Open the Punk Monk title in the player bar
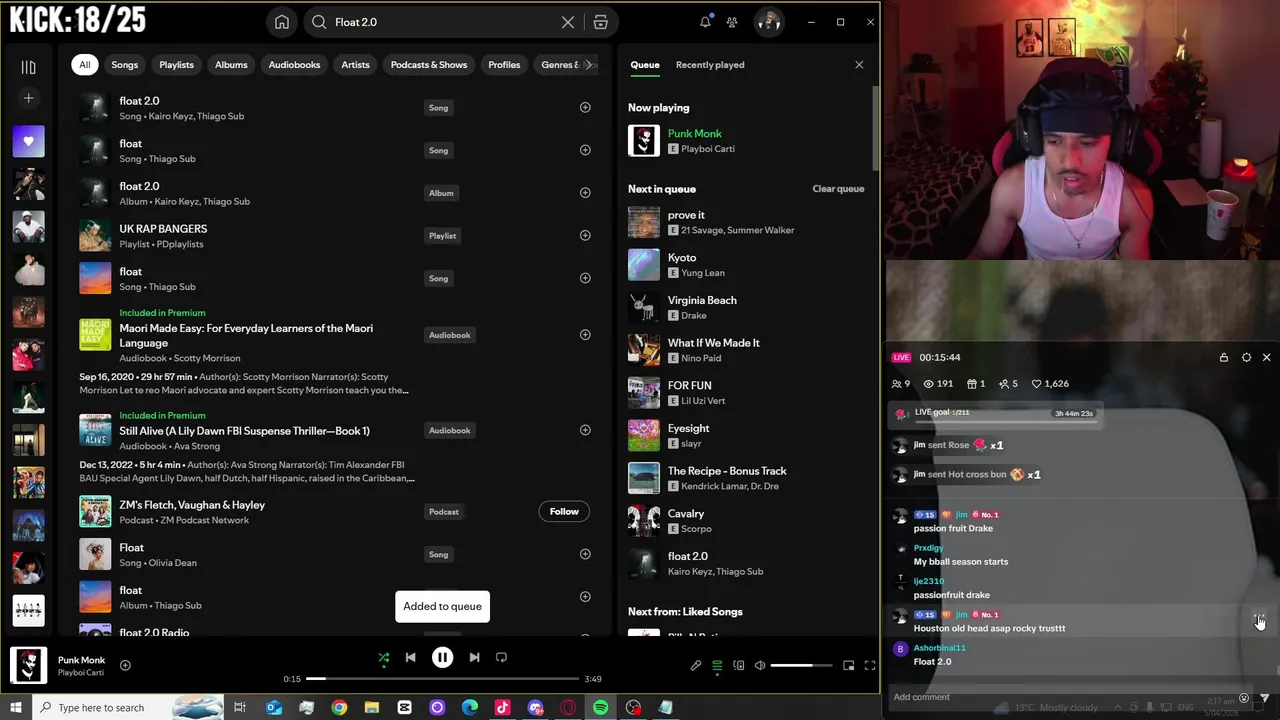Viewport: 1280px width, 720px height. click(x=81, y=660)
